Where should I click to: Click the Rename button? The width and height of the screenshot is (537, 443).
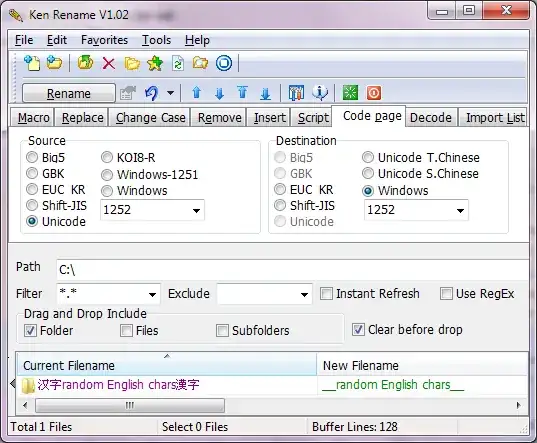[x=69, y=93]
